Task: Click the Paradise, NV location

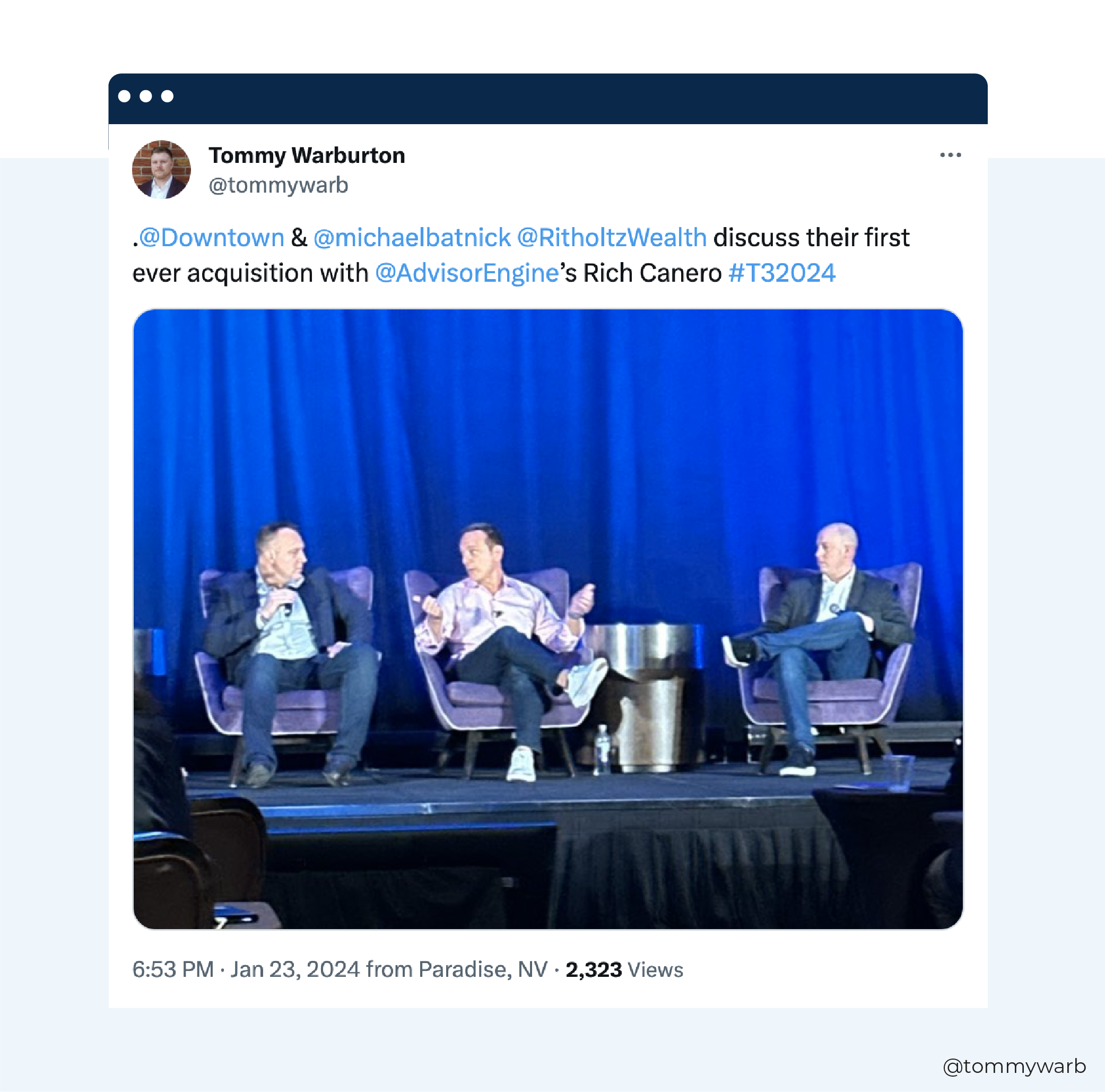Action: point(483,969)
